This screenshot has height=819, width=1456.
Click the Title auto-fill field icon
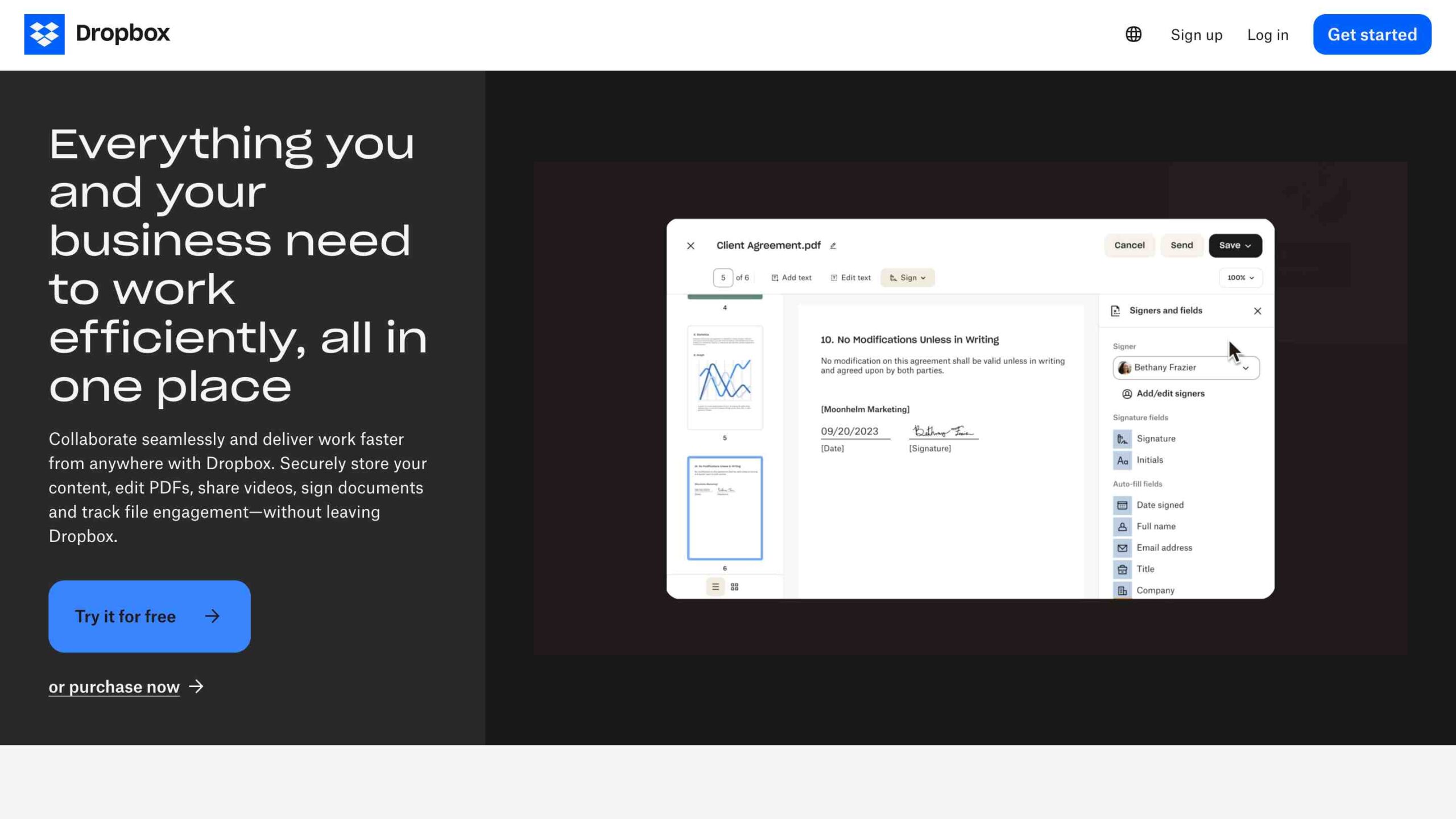click(1122, 569)
